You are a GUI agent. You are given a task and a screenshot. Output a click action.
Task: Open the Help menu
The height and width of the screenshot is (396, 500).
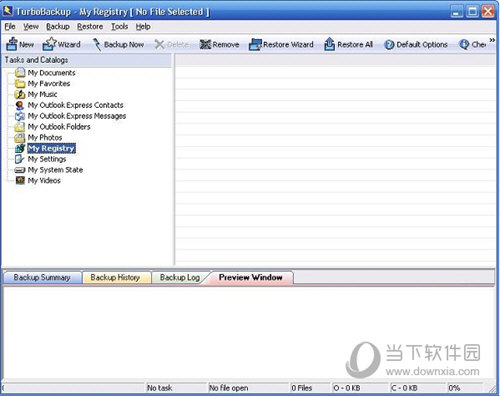tap(143, 26)
